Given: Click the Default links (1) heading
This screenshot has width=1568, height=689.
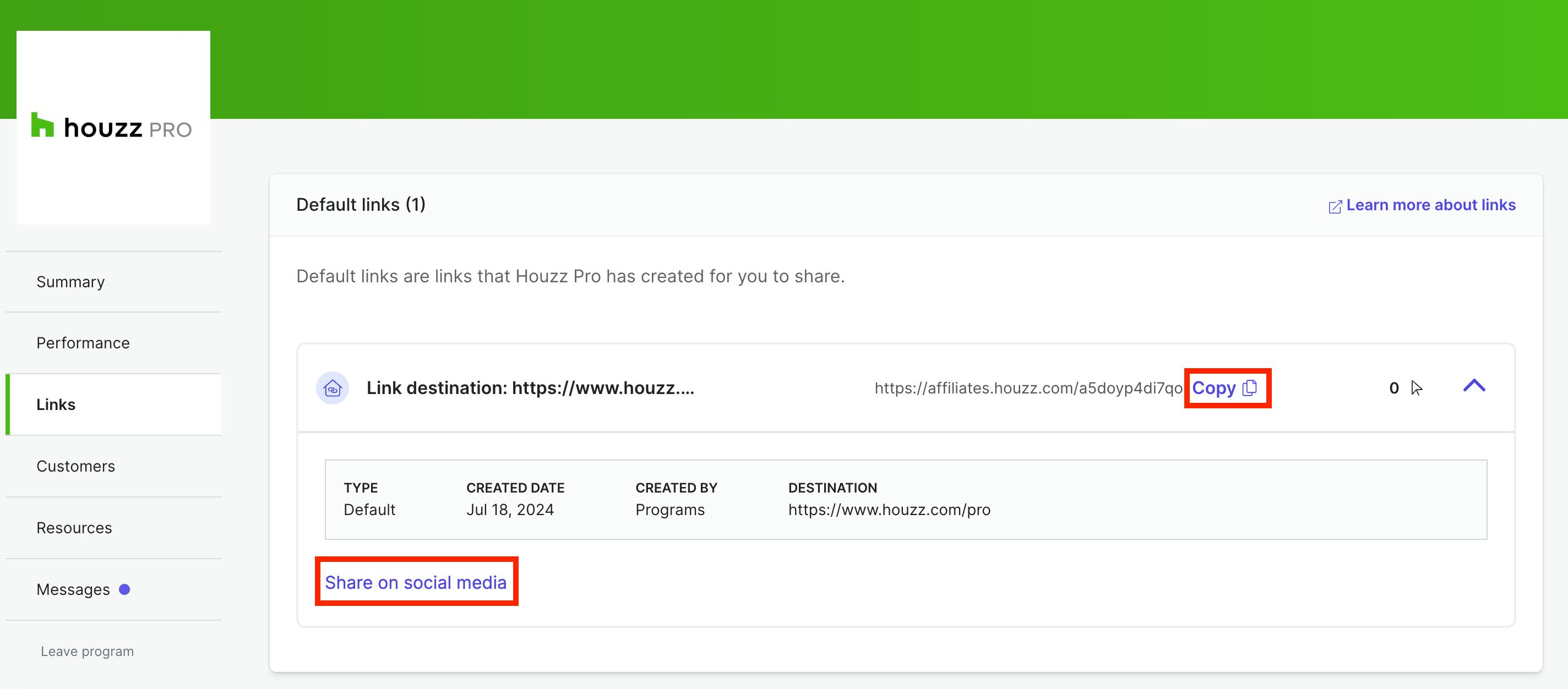Looking at the screenshot, I should coord(361,205).
